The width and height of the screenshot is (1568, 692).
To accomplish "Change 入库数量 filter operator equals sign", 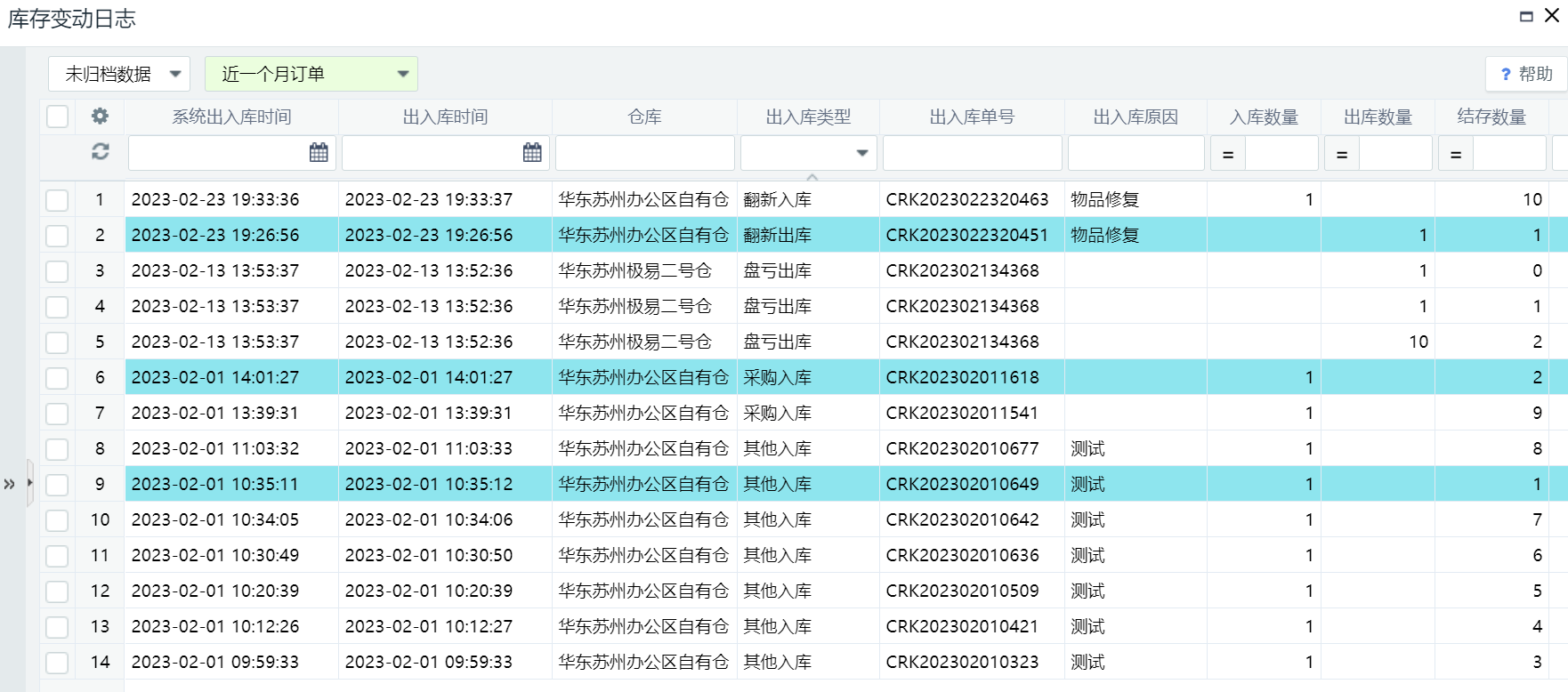I will coord(1228,154).
